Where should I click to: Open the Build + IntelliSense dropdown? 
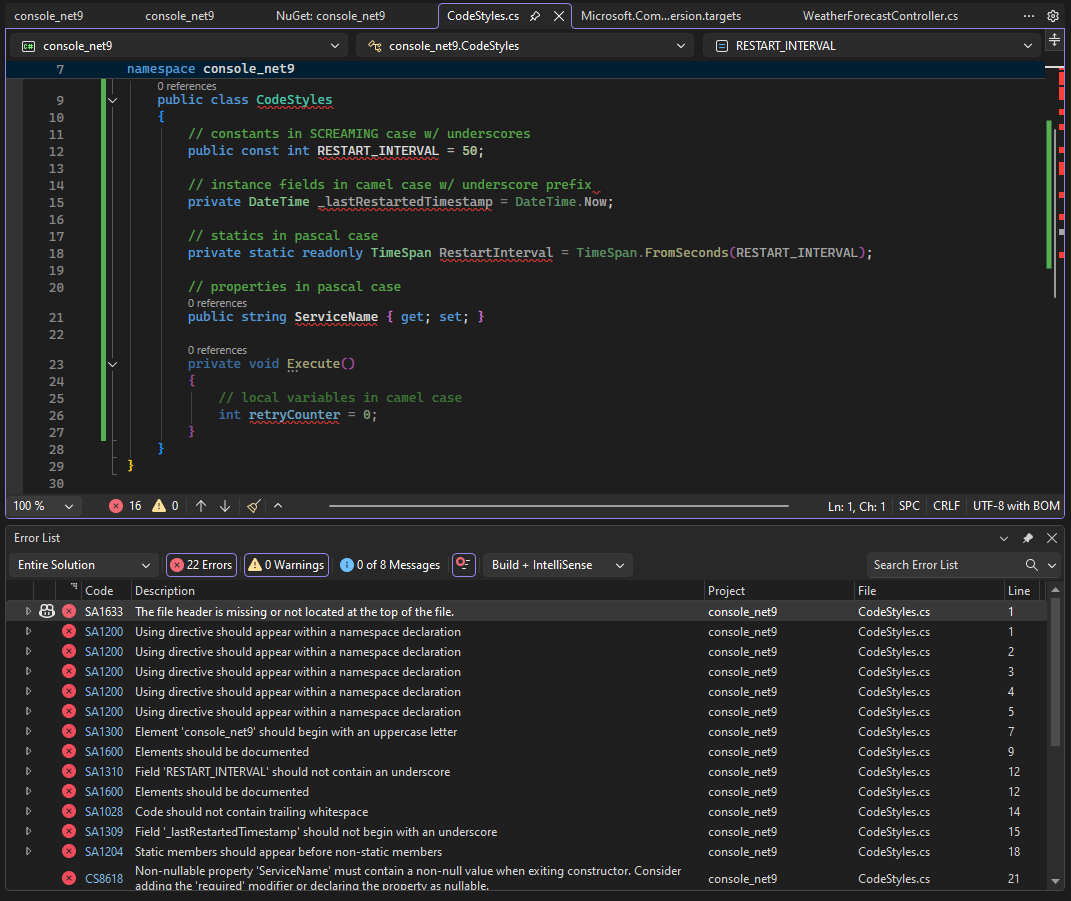(x=557, y=565)
